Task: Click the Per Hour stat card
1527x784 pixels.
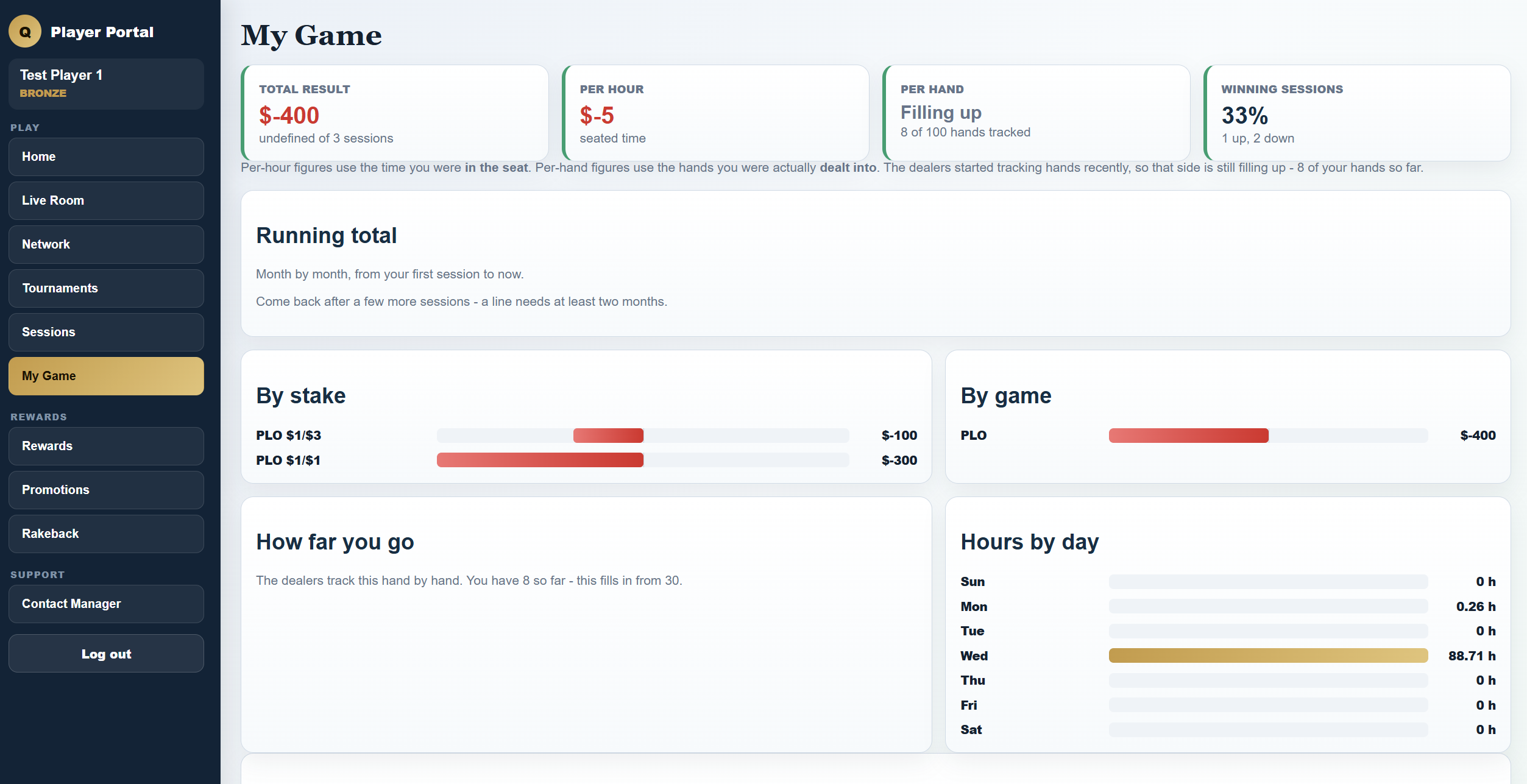Action: (715, 113)
